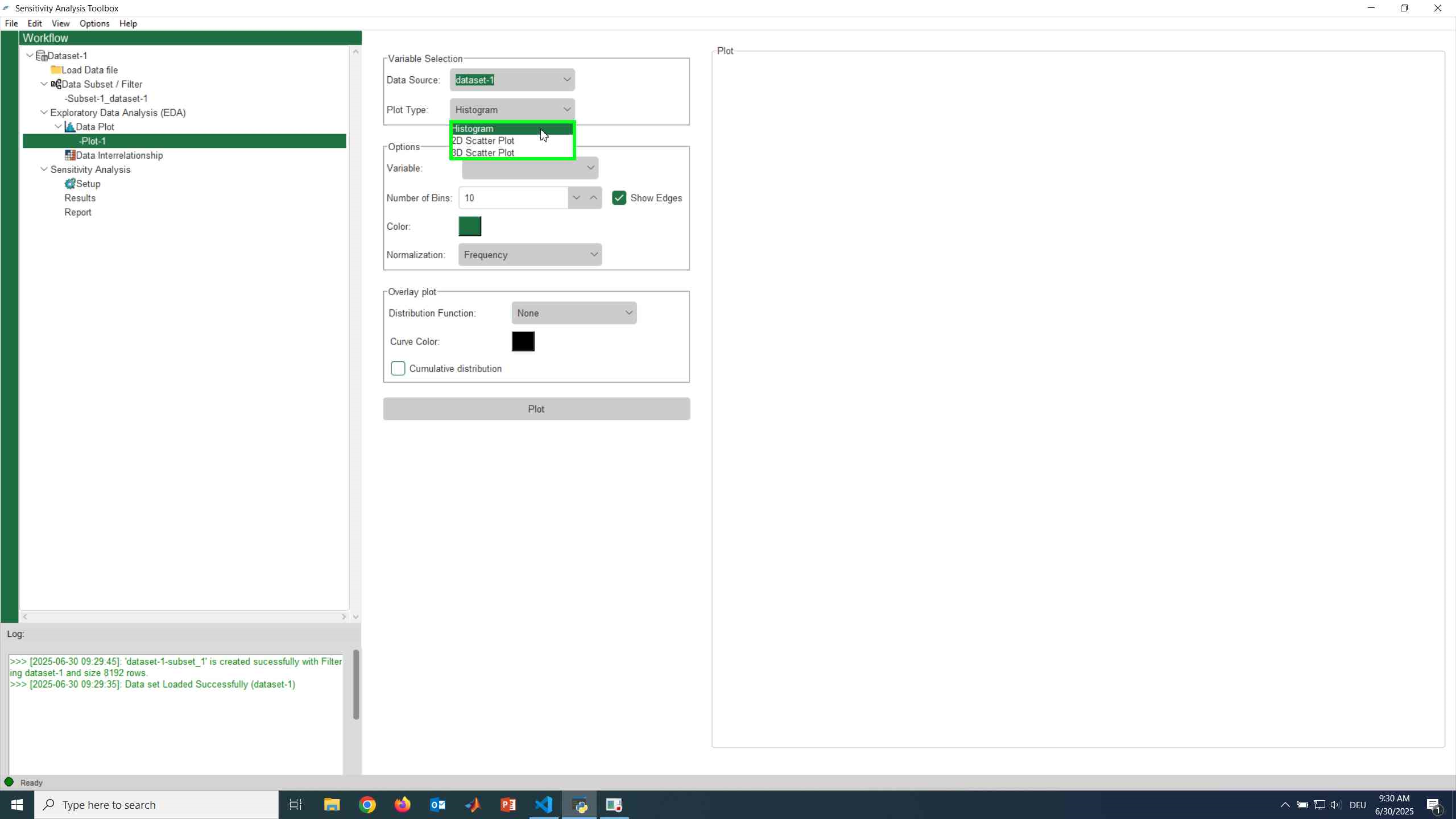Open Windows Start menu

click(x=17, y=805)
